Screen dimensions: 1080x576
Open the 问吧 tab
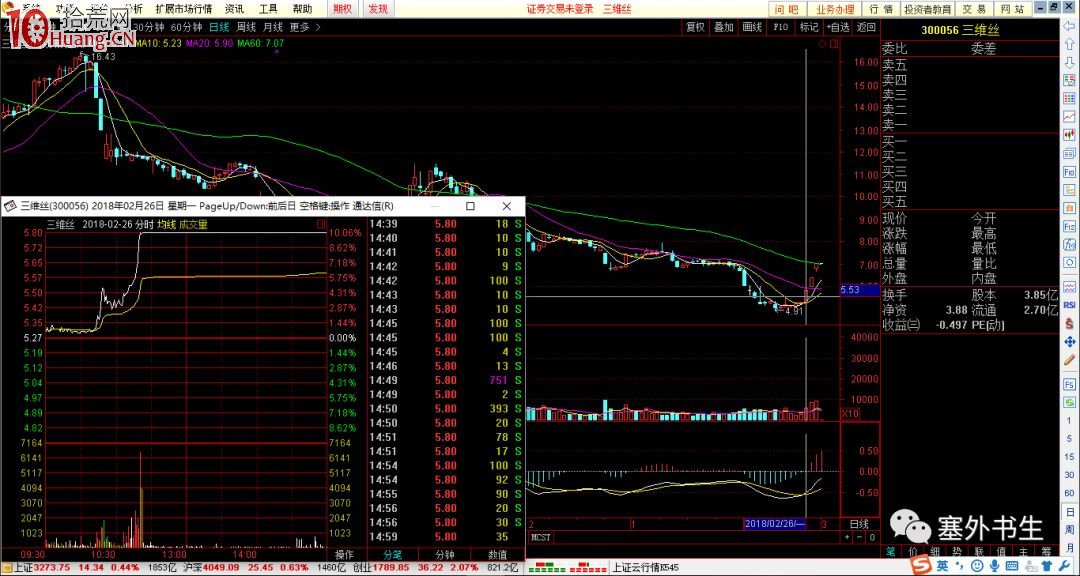(x=787, y=9)
